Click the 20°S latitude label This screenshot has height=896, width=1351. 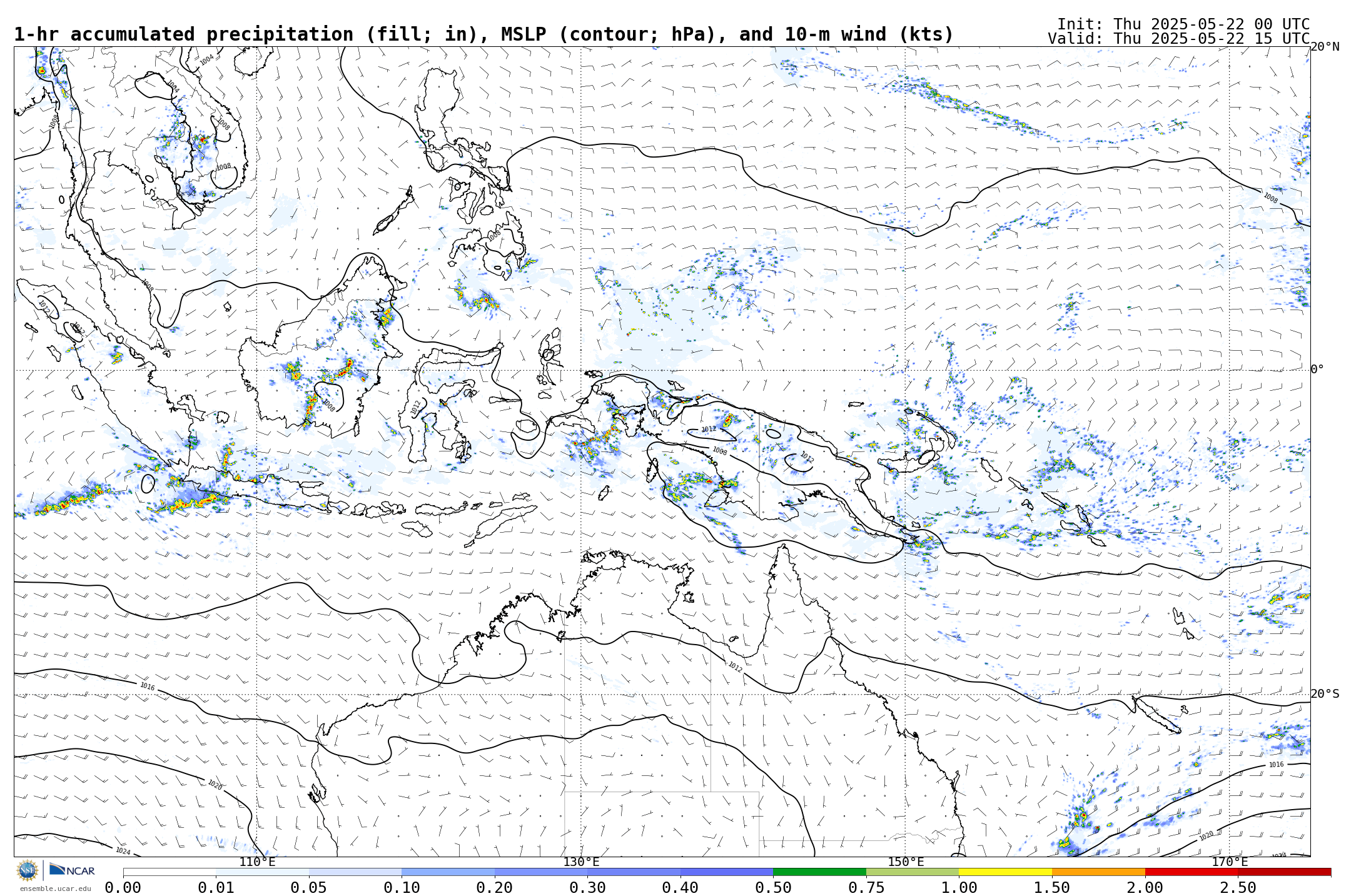click(1325, 694)
